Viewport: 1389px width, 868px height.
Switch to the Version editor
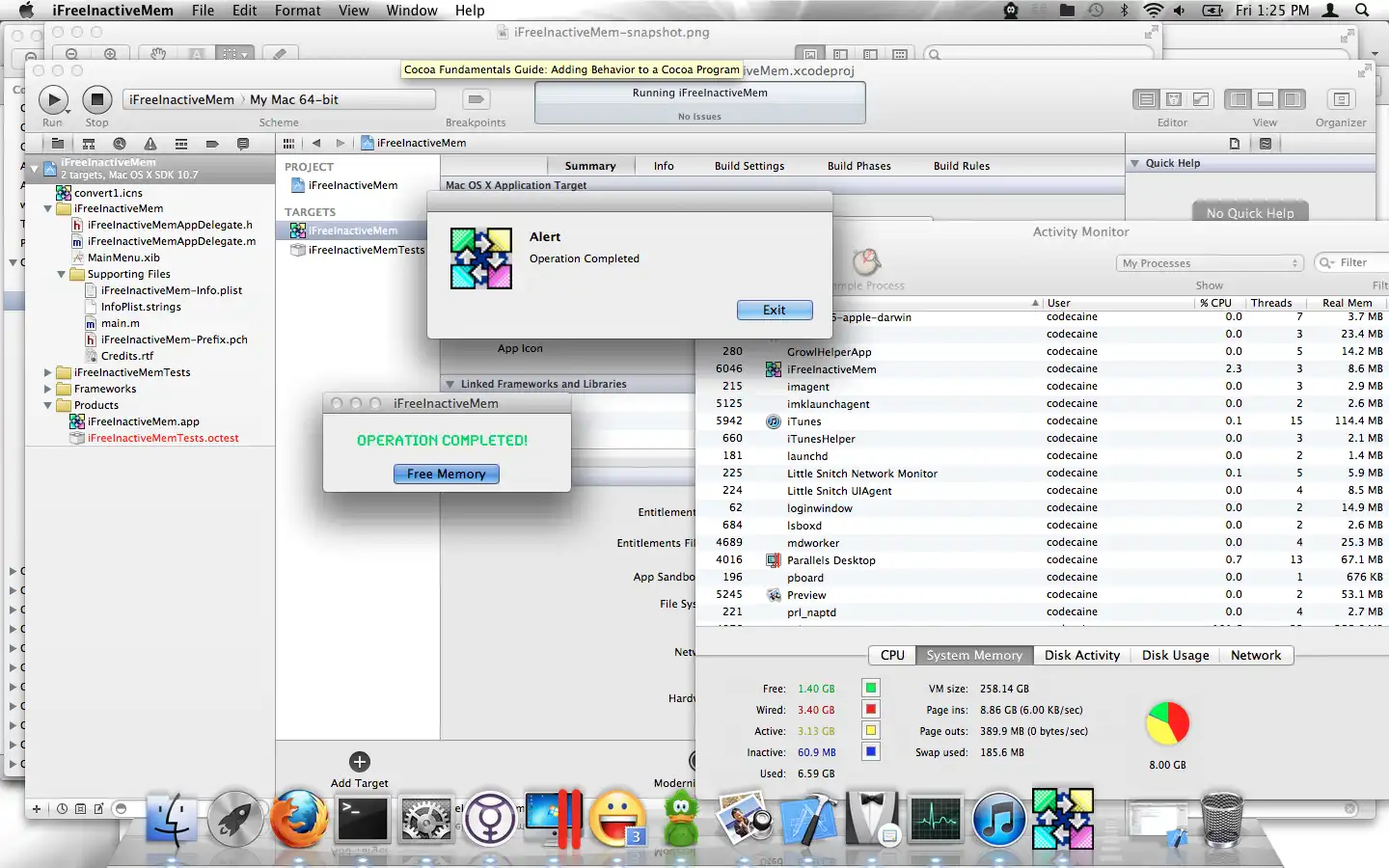[x=1201, y=99]
